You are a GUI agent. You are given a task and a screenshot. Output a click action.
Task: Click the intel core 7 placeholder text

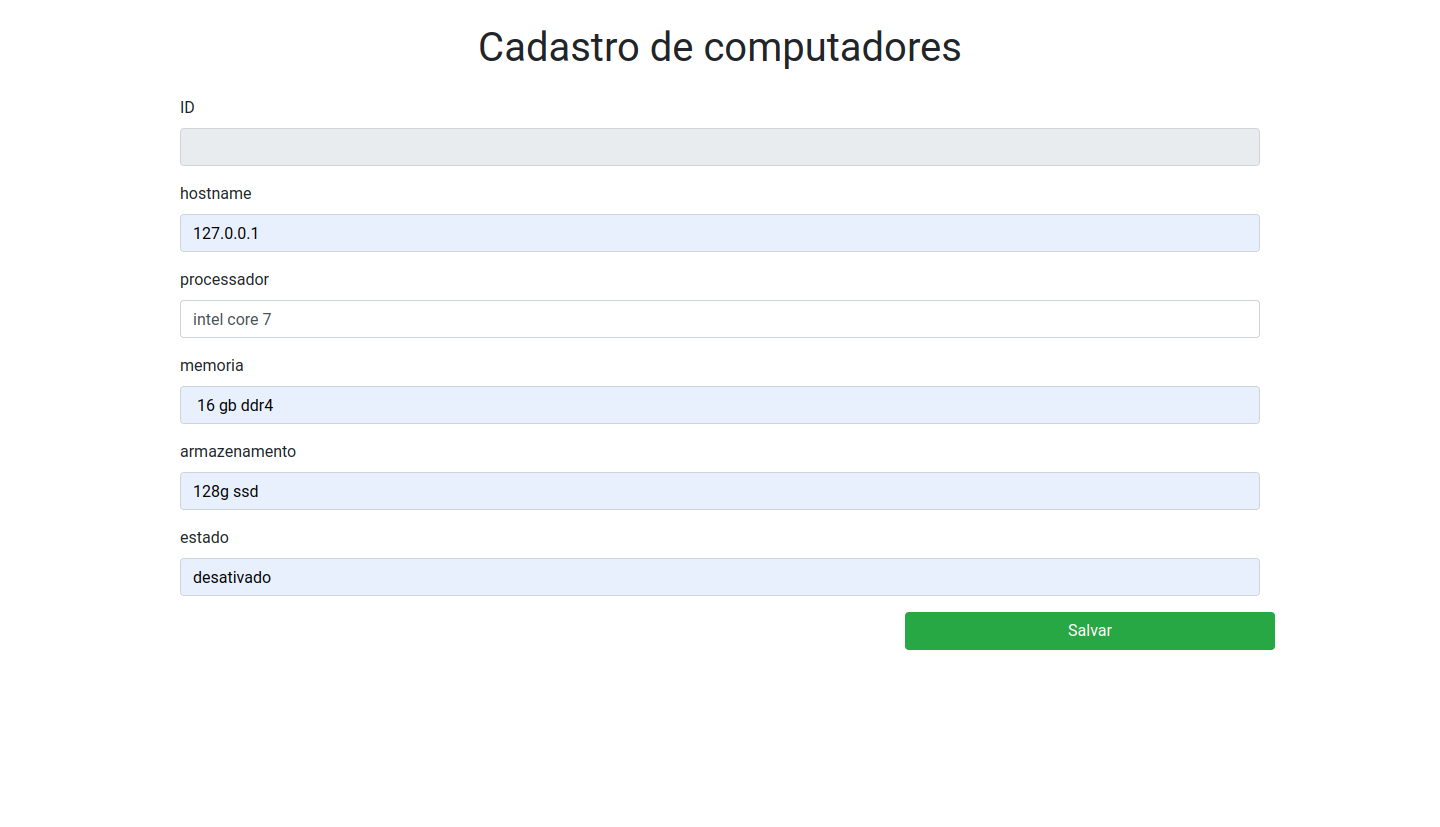click(x=232, y=319)
